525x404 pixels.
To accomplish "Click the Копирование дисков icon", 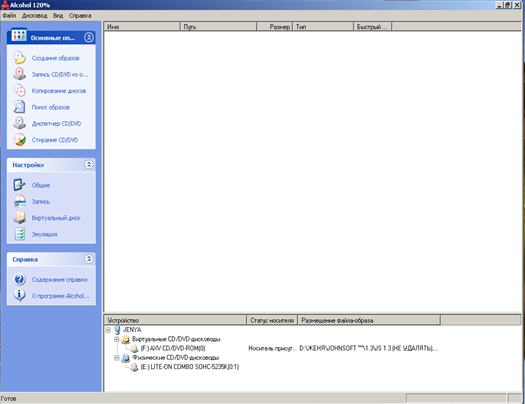I will click(20, 90).
